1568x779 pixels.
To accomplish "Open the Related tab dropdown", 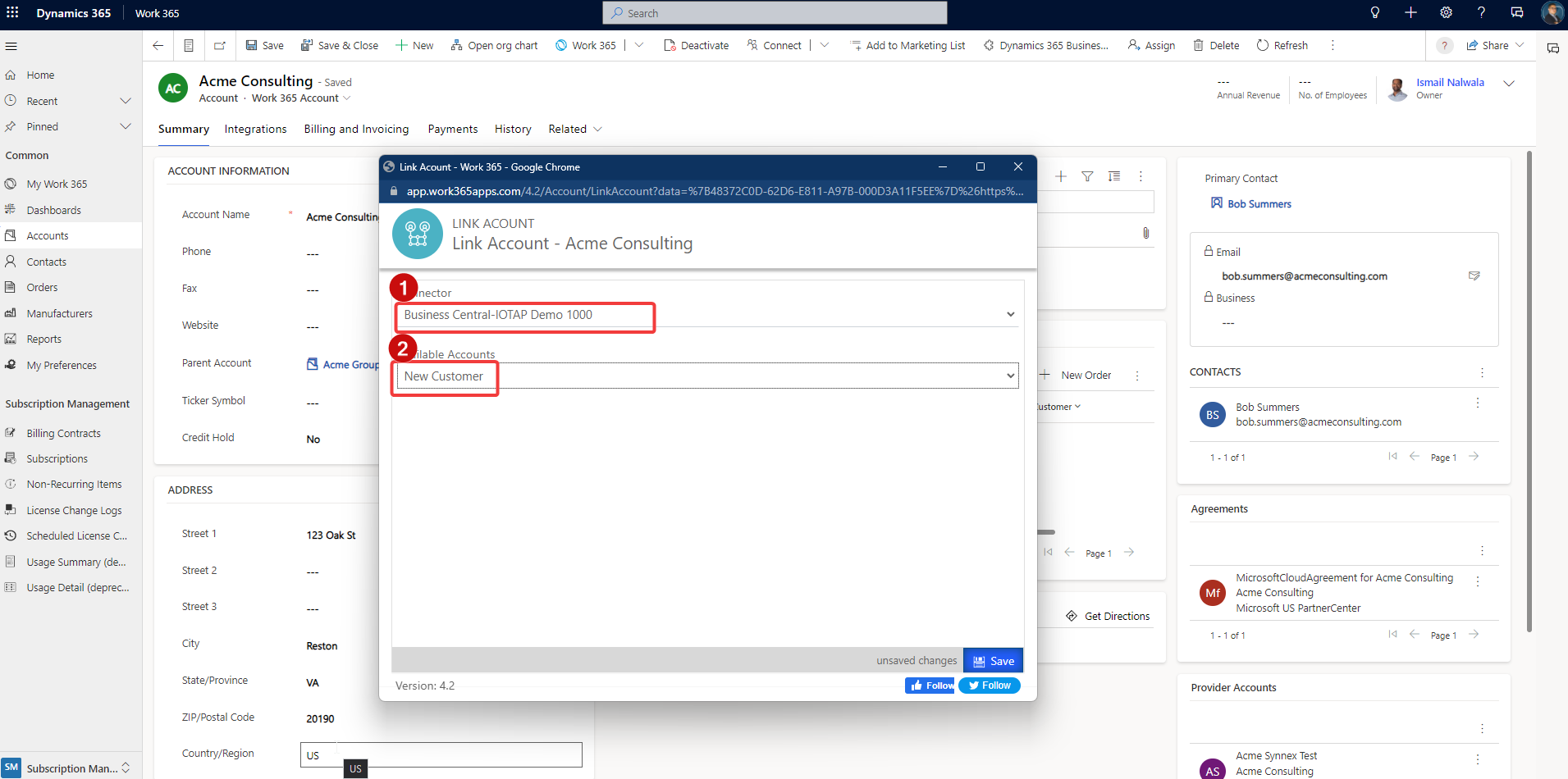I will click(x=575, y=130).
